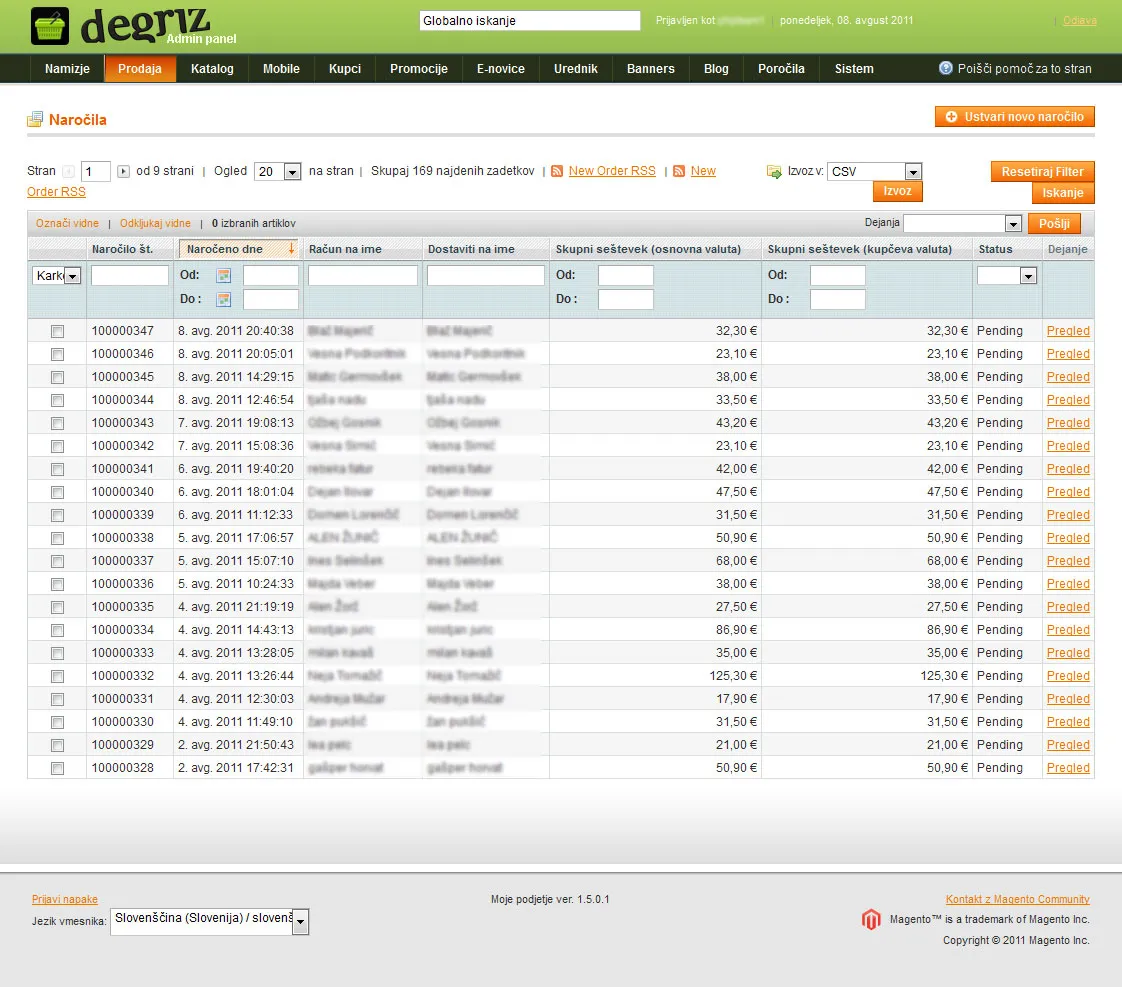1122x987 pixels.
Task: Open Pregled link for order 100000332
Action: click(x=1068, y=676)
